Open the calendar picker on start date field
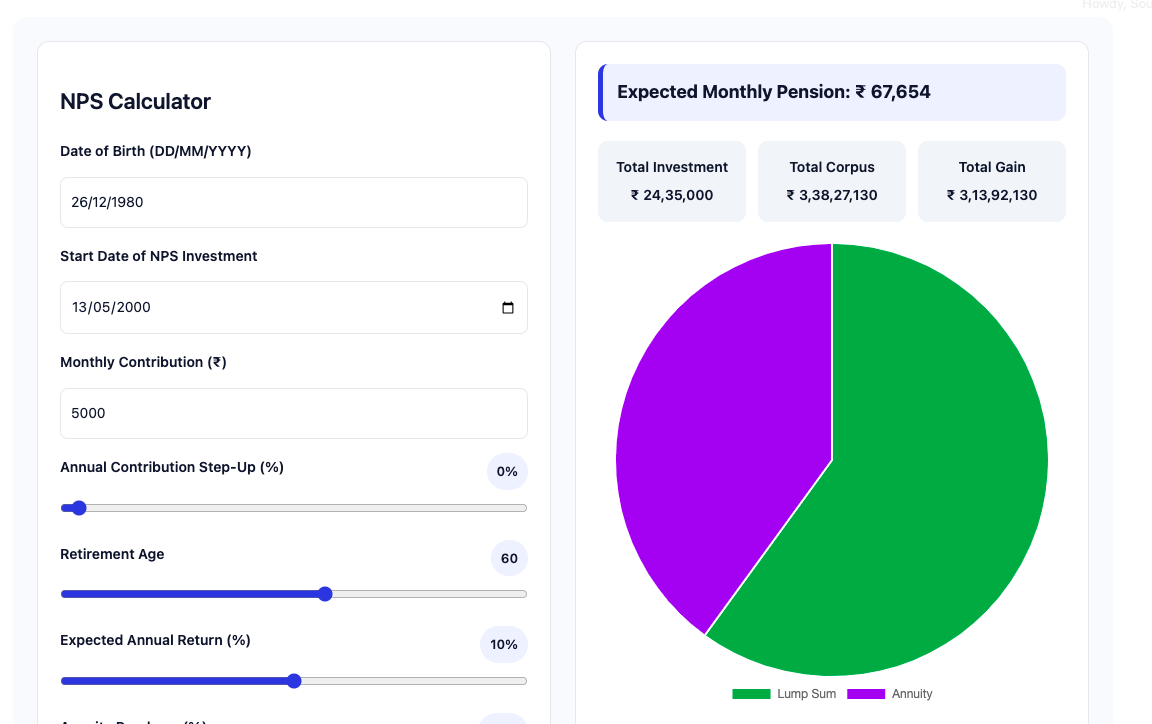 pos(508,307)
